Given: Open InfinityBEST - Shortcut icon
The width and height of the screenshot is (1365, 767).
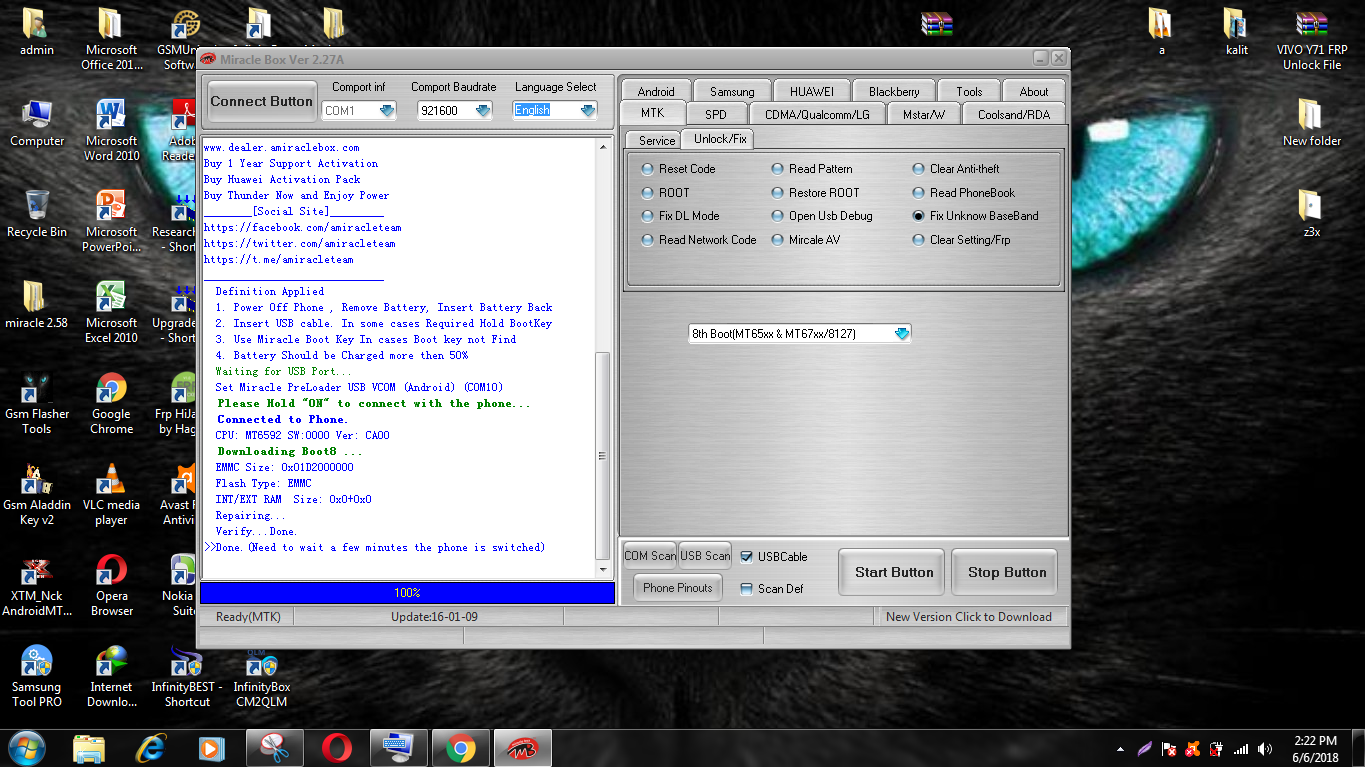Looking at the screenshot, I should [187, 676].
